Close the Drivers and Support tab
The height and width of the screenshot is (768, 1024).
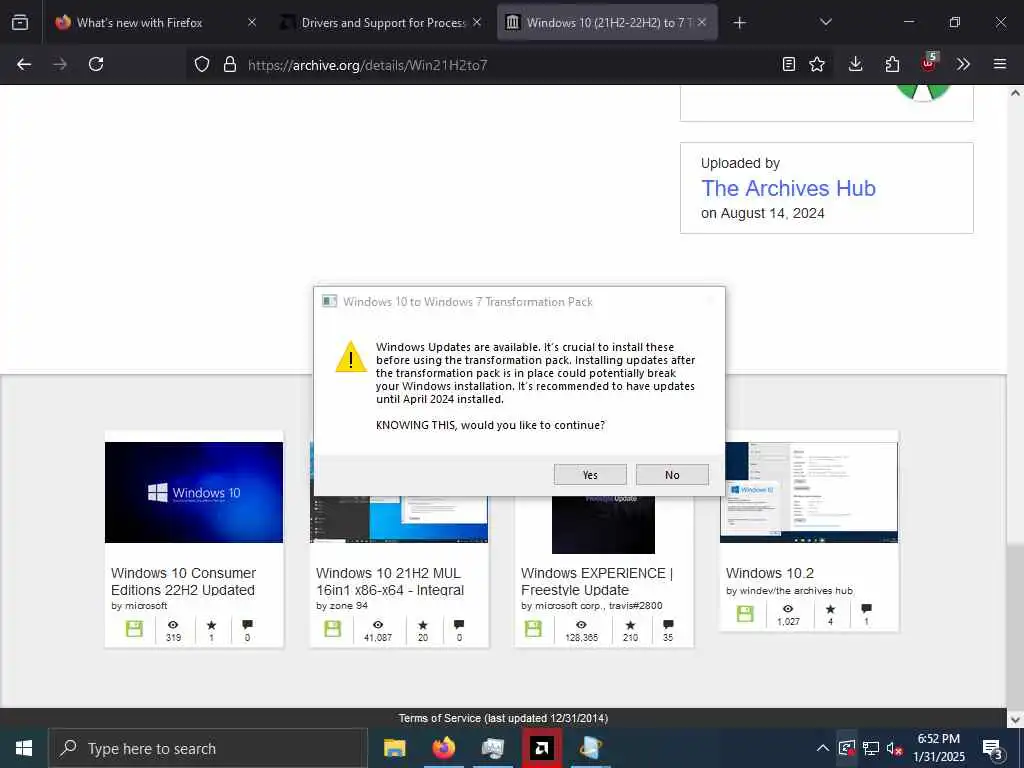point(477,22)
